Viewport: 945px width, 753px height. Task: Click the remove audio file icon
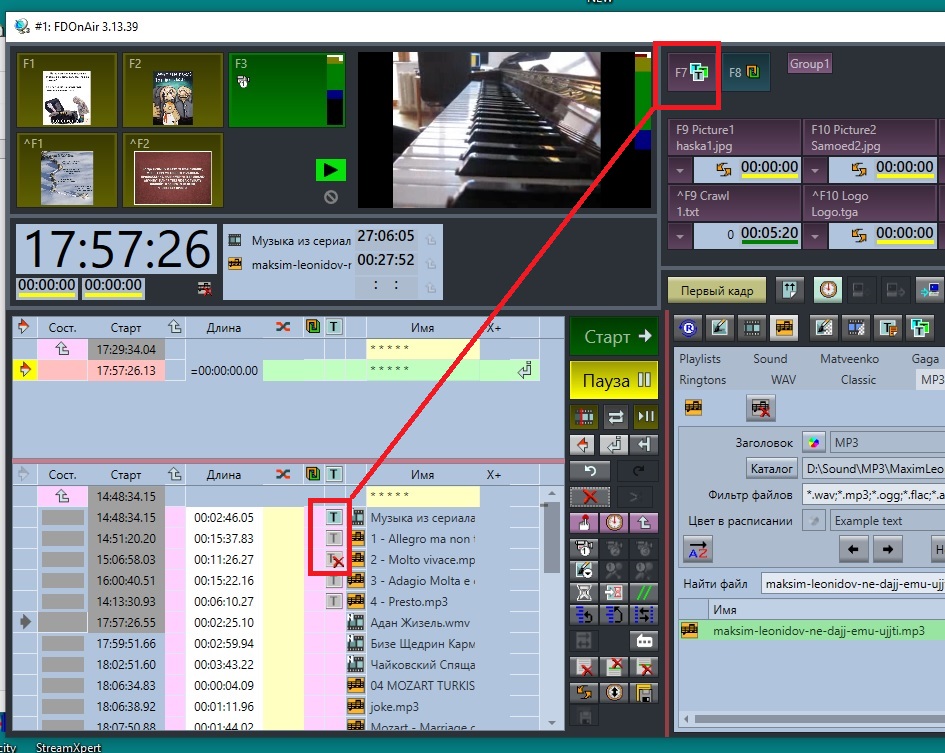click(761, 407)
